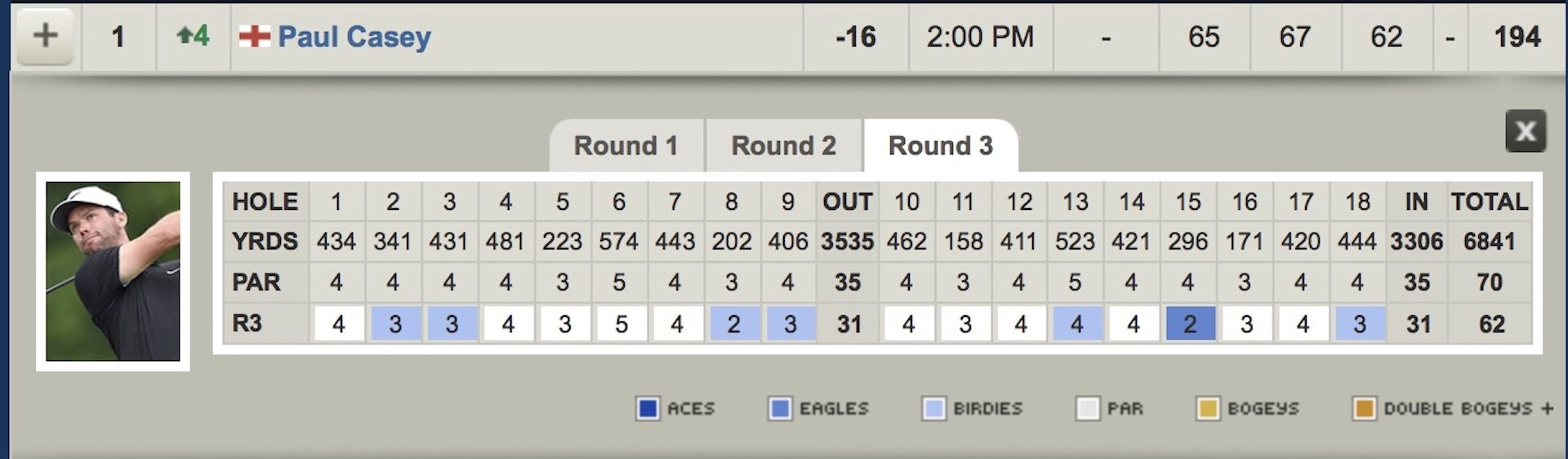Click the Aces legend color swatch
This screenshot has height=459, width=1568.
[648, 408]
